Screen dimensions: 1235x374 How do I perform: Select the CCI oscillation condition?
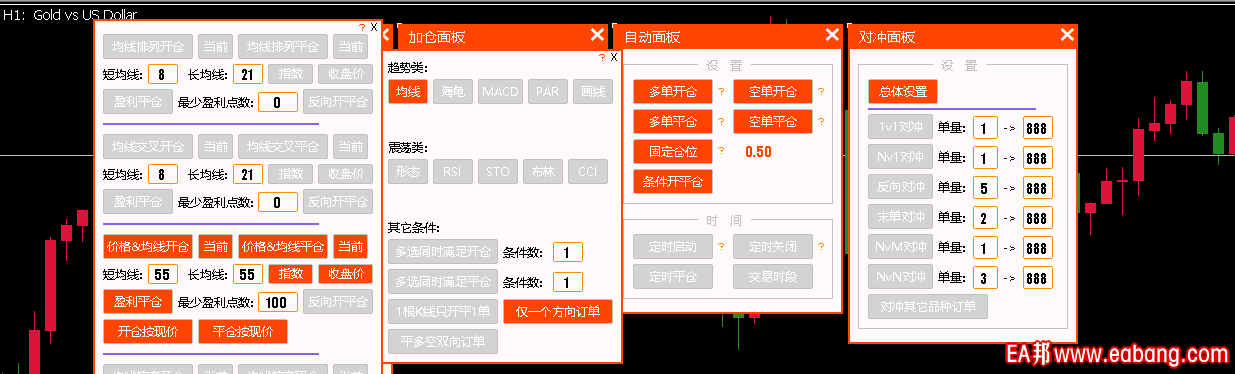click(x=588, y=170)
